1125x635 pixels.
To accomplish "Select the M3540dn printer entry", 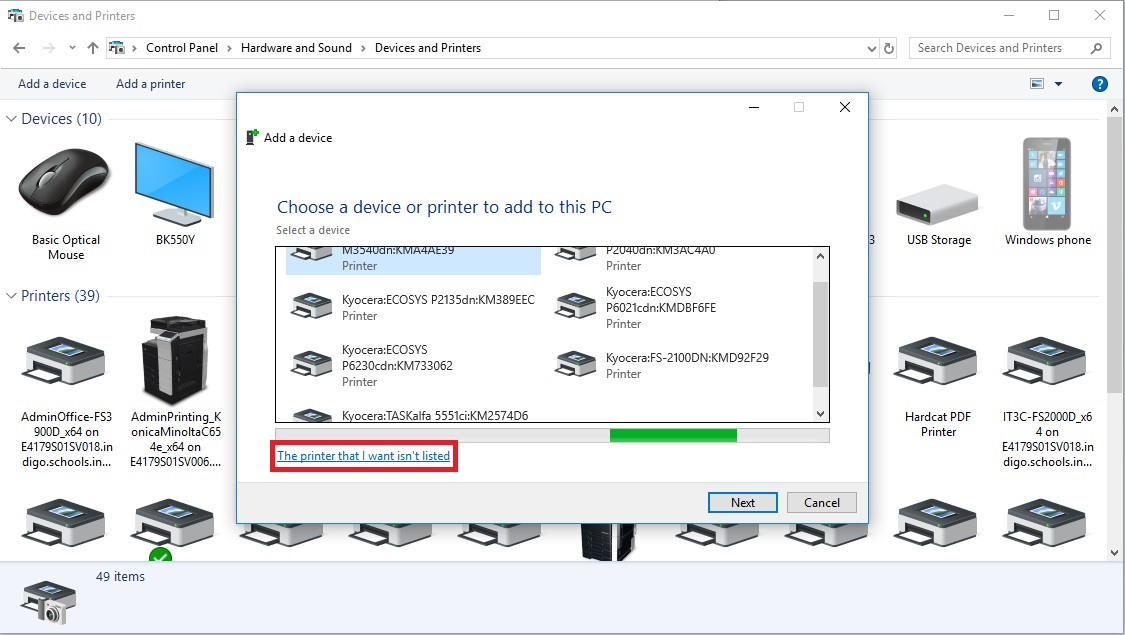I will [413, 261].
